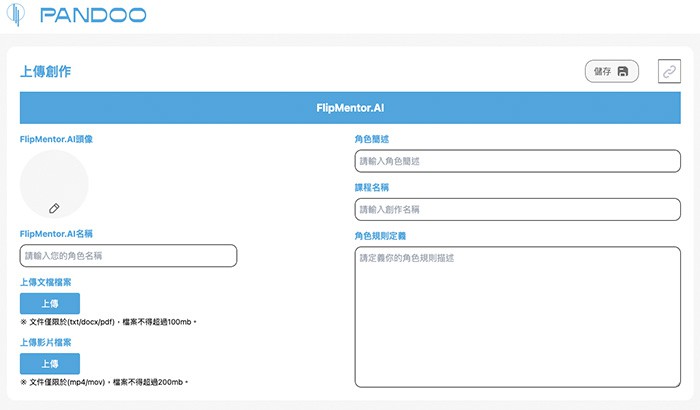Click the 角色規則定義 label
Viewport: 700px width, 410px height.
(x=380, y=236)
